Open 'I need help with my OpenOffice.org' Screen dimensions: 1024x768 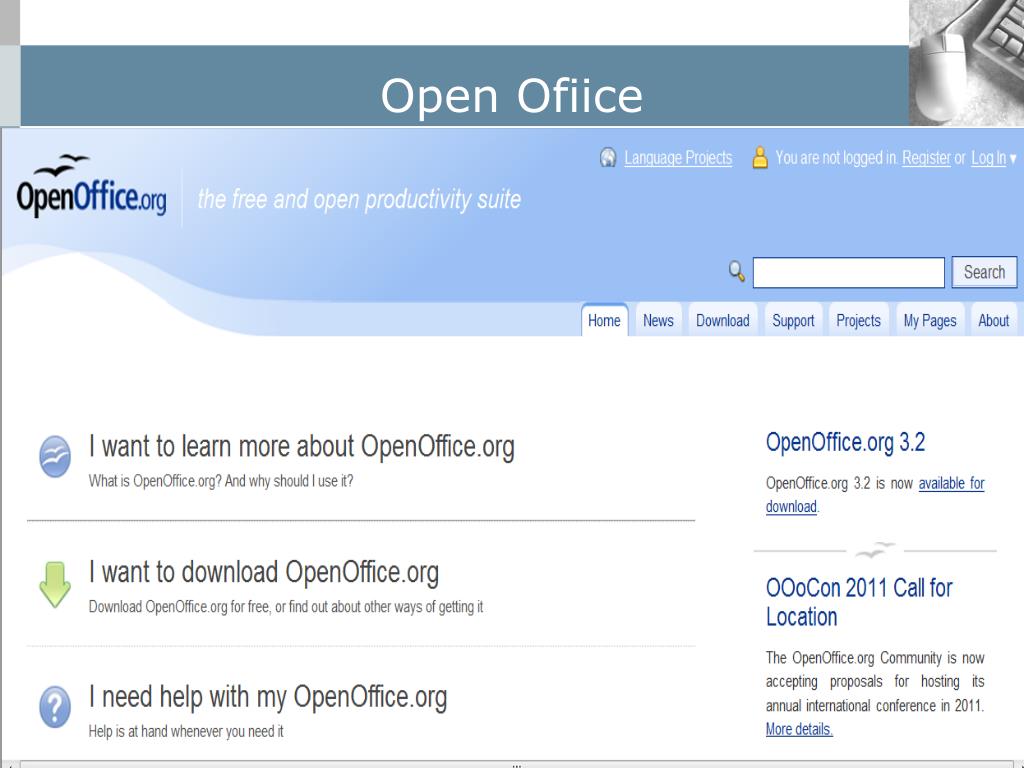268,697
